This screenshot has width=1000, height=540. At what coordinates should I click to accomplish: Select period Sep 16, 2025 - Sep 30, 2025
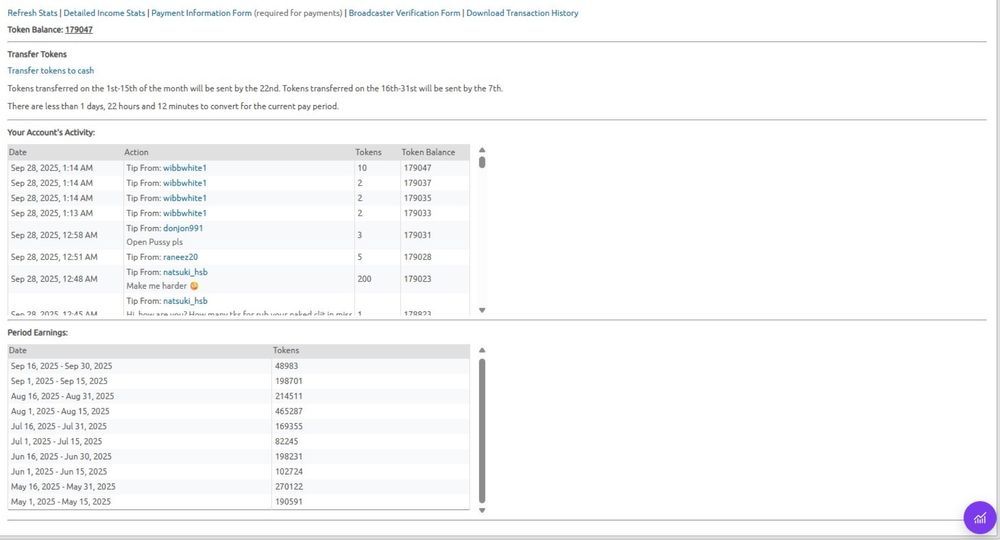(x=61, y=366)
